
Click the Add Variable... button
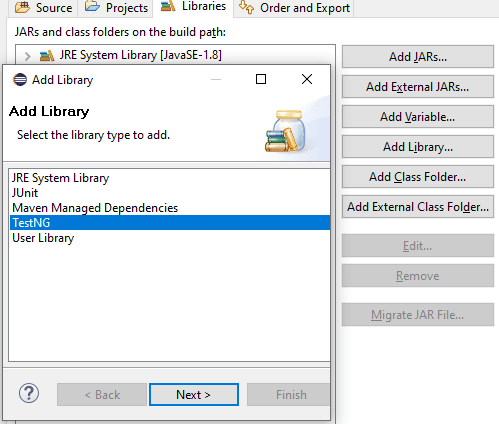click(x=418, y=117)
